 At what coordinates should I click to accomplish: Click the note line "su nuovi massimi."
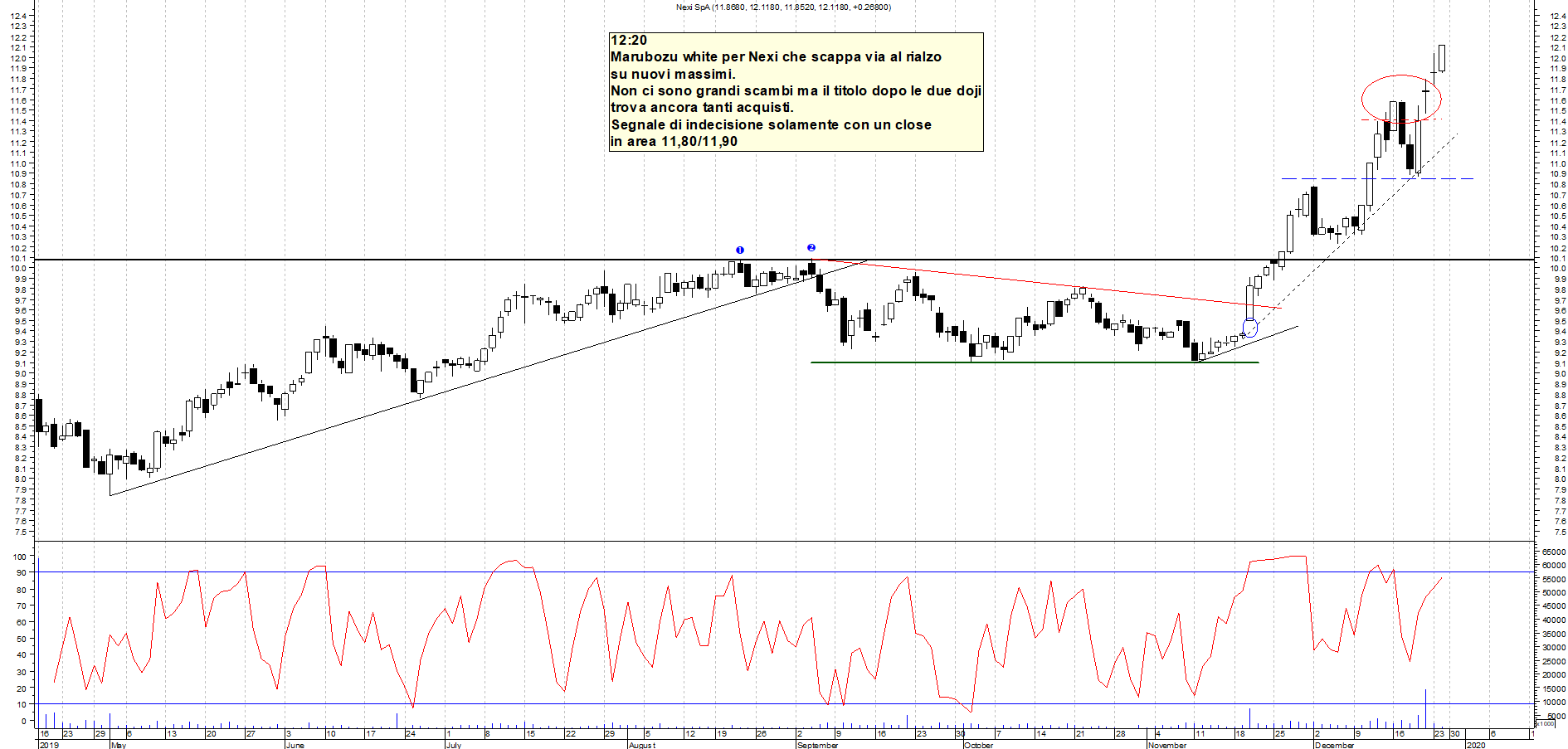pyautogui.click(x=673, y=74)
